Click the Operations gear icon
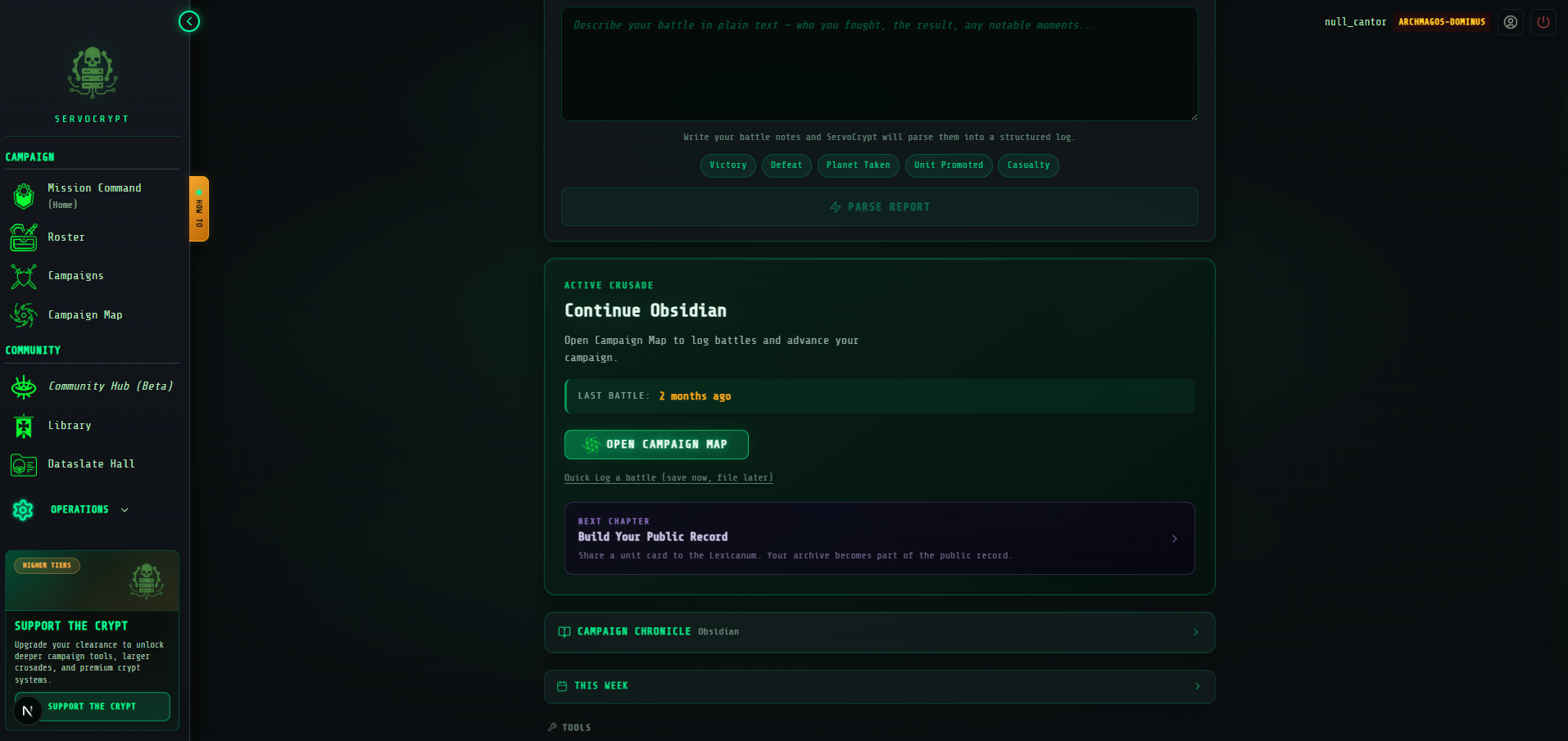 (23, 510)
